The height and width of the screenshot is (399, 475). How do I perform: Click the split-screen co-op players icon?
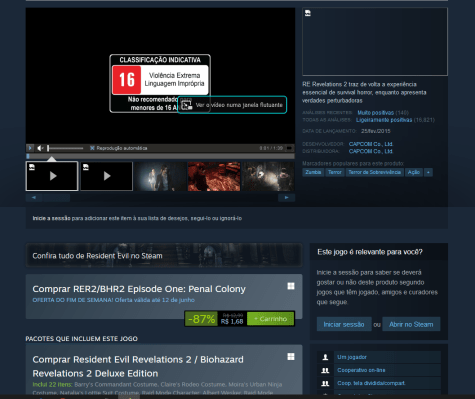coord(325,383)
